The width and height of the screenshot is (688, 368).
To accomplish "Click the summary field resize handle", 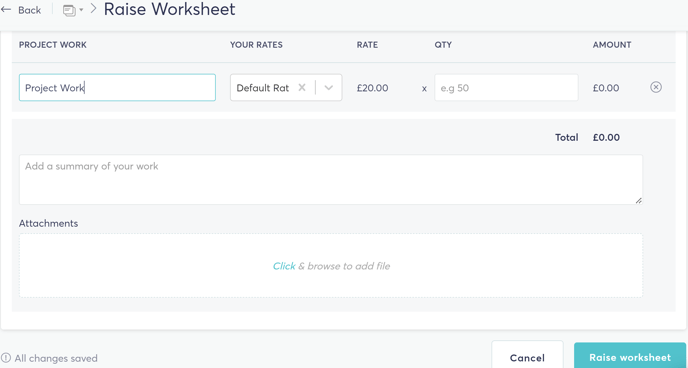I will (638, 200).
